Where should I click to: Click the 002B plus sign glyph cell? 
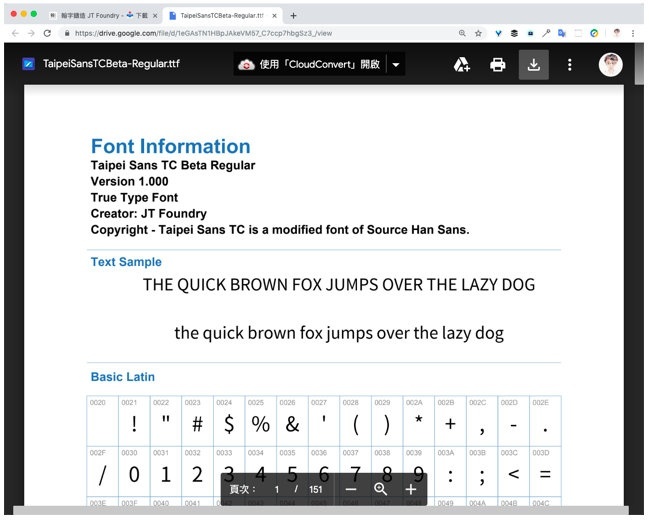coord(450,421)
